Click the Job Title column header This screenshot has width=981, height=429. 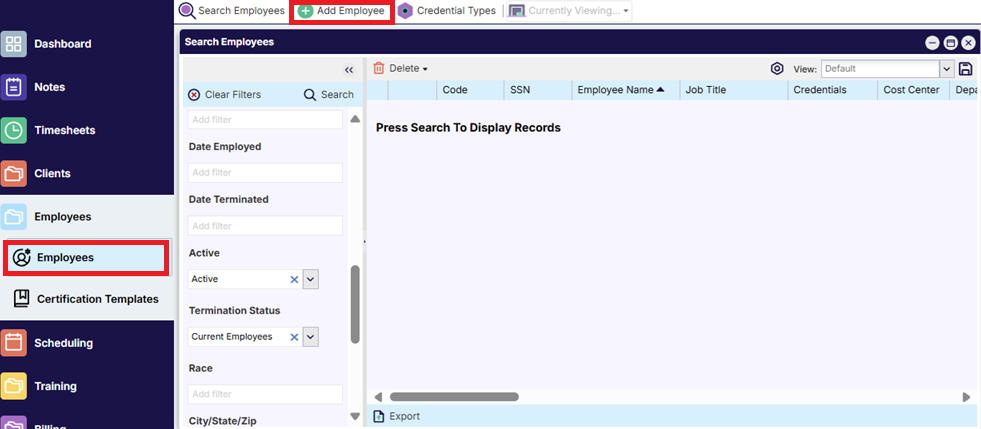tap(734, 90)
